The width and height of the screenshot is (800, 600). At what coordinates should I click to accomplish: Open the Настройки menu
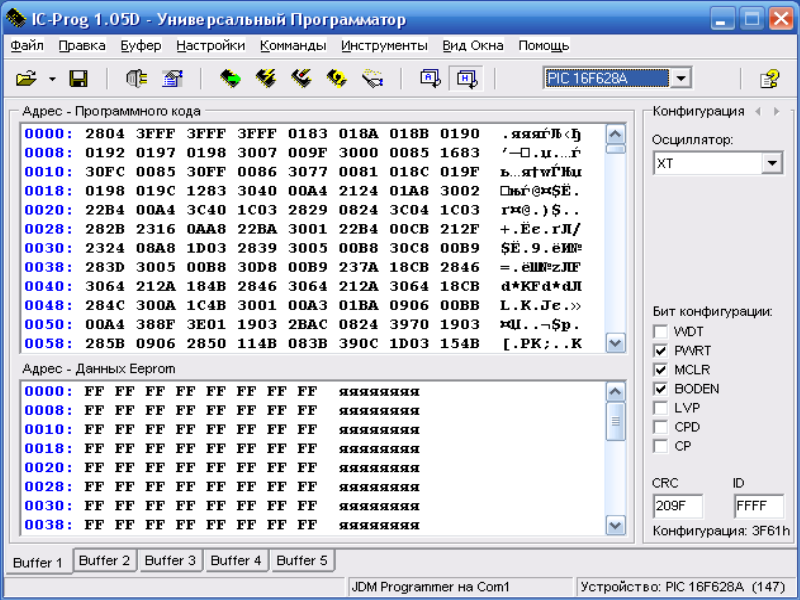pos(211,45)
